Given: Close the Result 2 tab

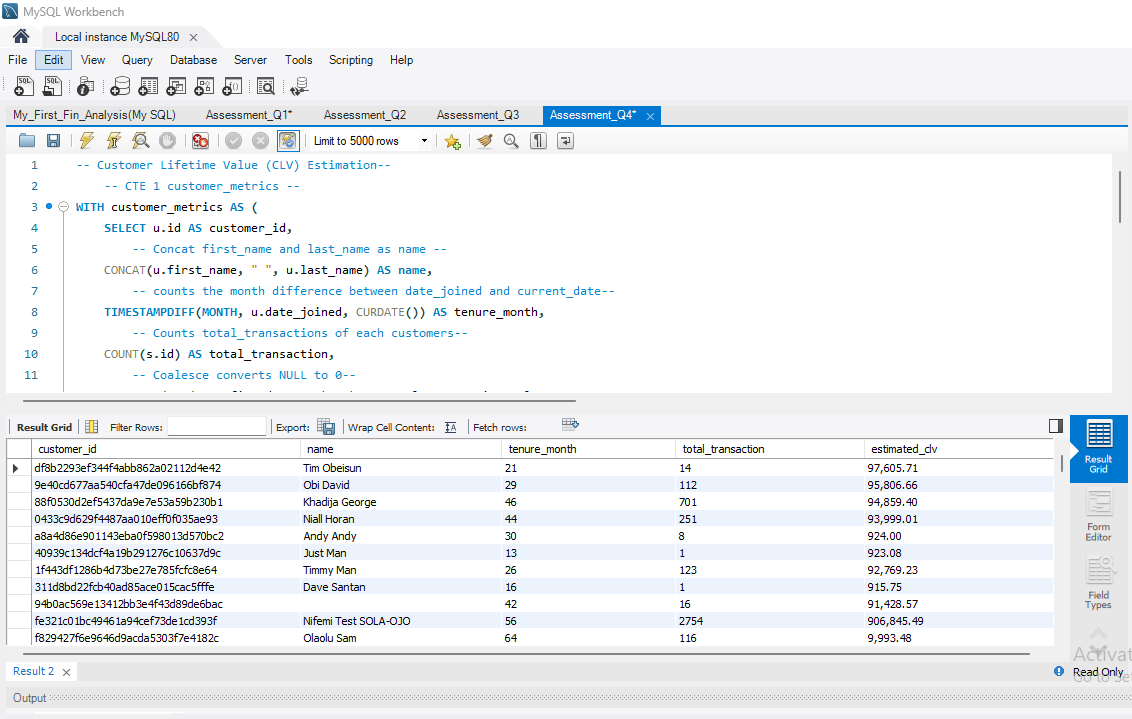Looking at the screenshot, I should tap(66, 672).
